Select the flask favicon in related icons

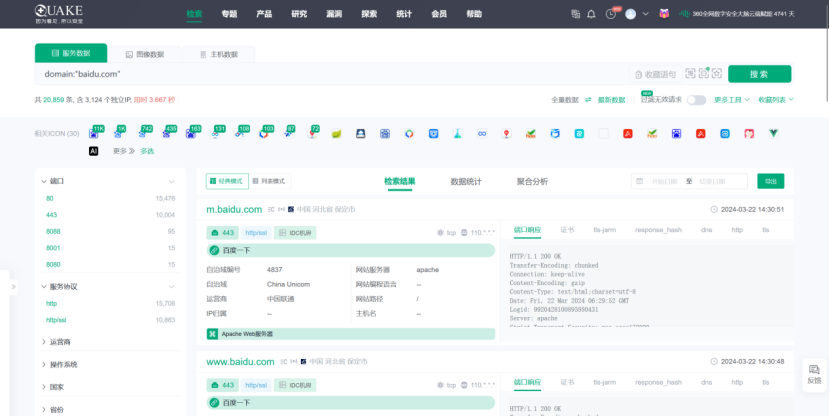pyautogui.click(x=458, y=134)
